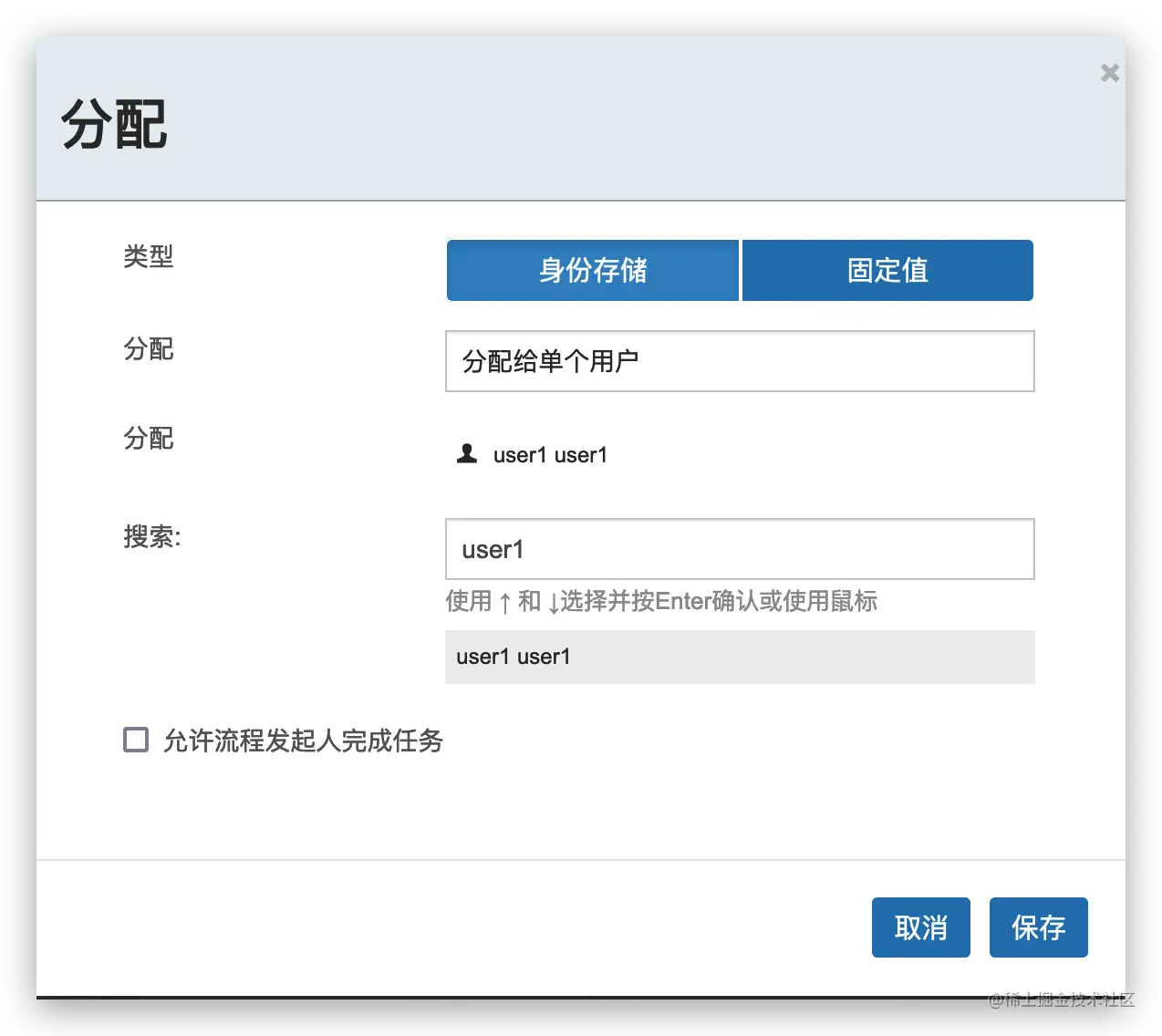Click the assigned user text user1 user1
The width and height of the screenshot is (1162, 1036).
[x=550, y=455]
